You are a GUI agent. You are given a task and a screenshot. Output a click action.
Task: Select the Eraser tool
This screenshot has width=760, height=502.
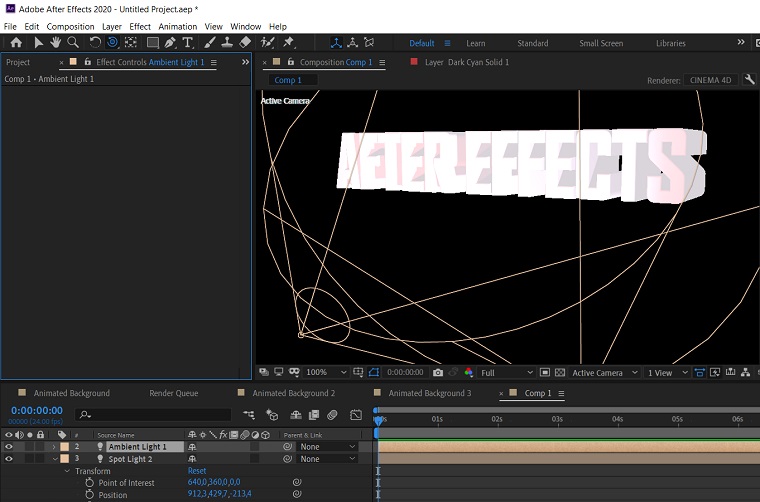[245, 43]
